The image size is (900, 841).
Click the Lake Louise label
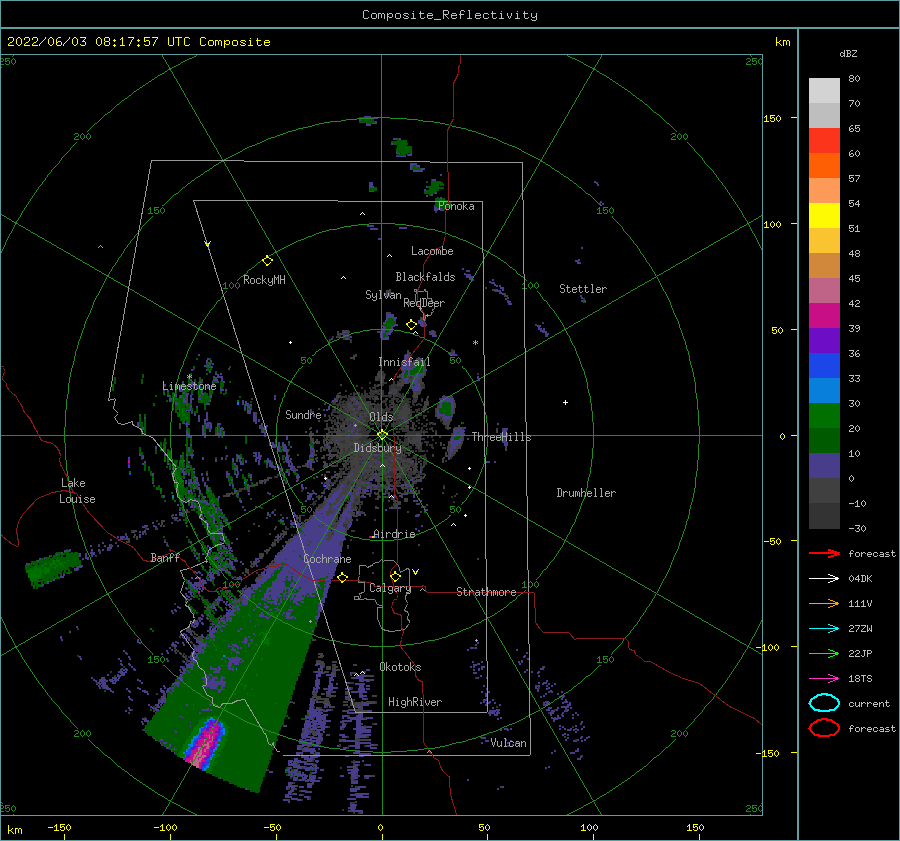pyautogui.click(x=77, y=491)
